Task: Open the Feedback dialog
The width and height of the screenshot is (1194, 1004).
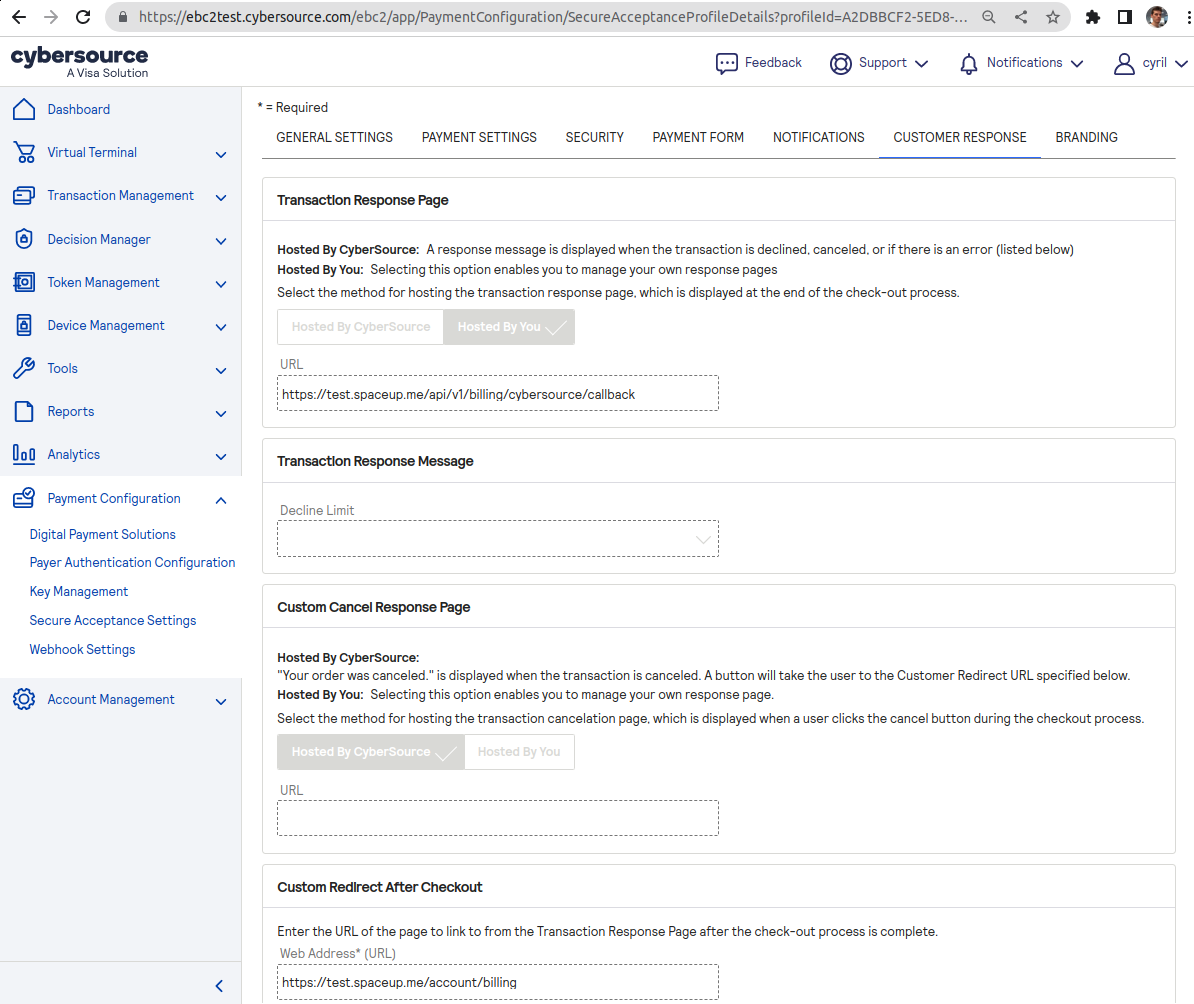Action: point(759,63)
